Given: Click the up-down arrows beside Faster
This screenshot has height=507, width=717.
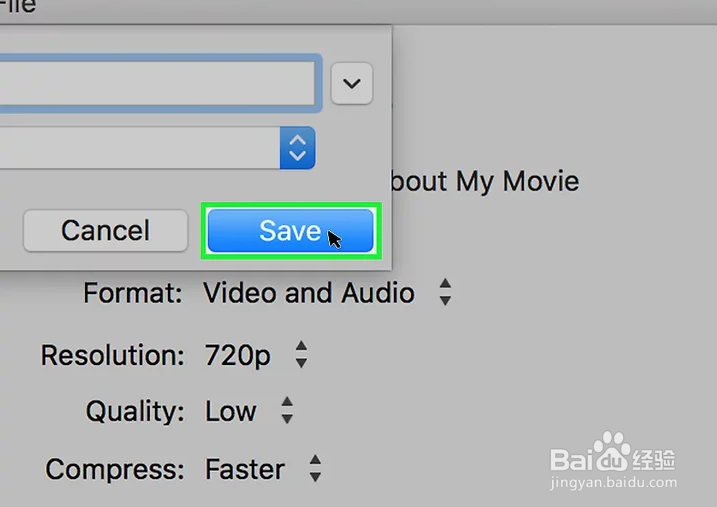Looking at the screenshot, I should coord(315,469).
